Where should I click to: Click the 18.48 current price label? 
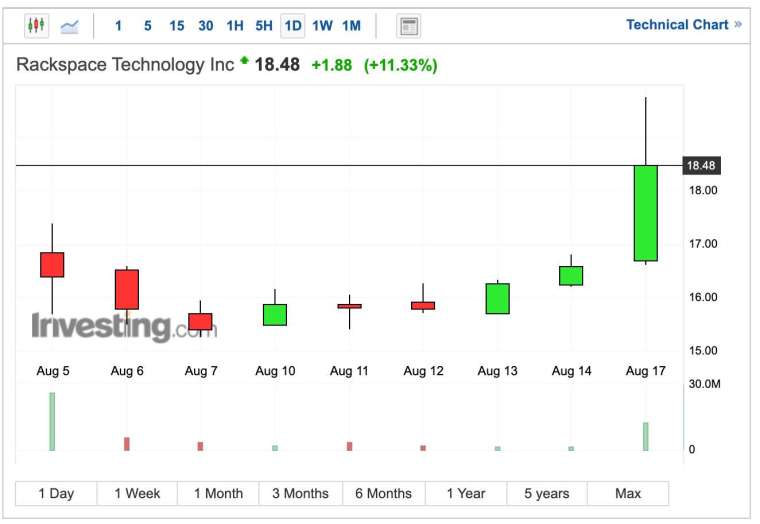[x=701, y=165]
